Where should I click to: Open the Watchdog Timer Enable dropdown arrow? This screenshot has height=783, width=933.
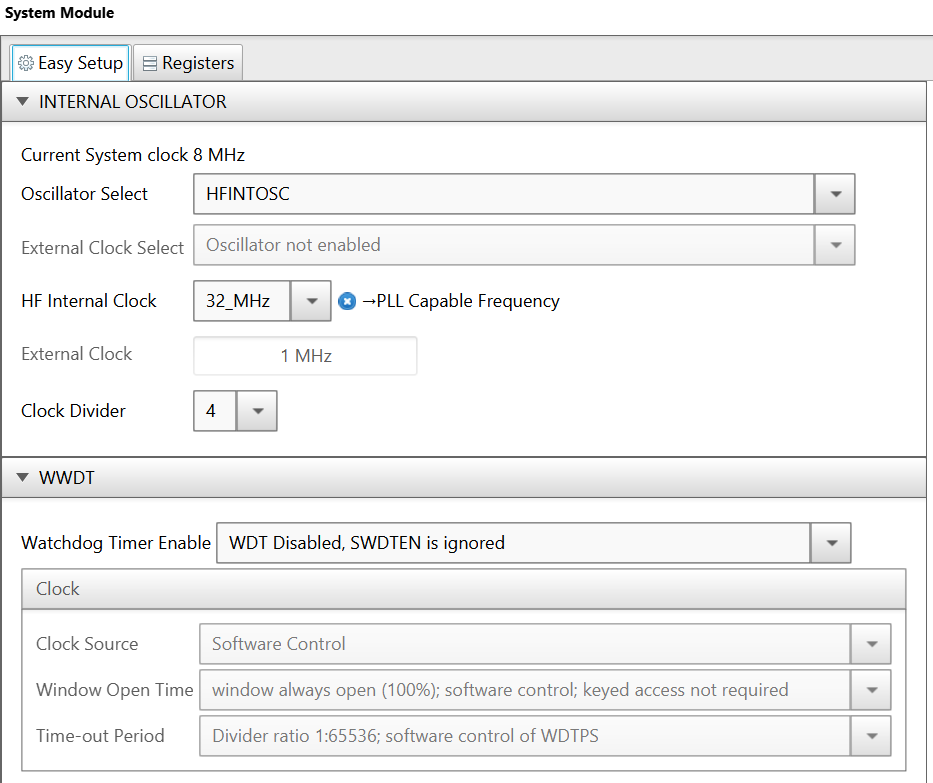(831, 543)
